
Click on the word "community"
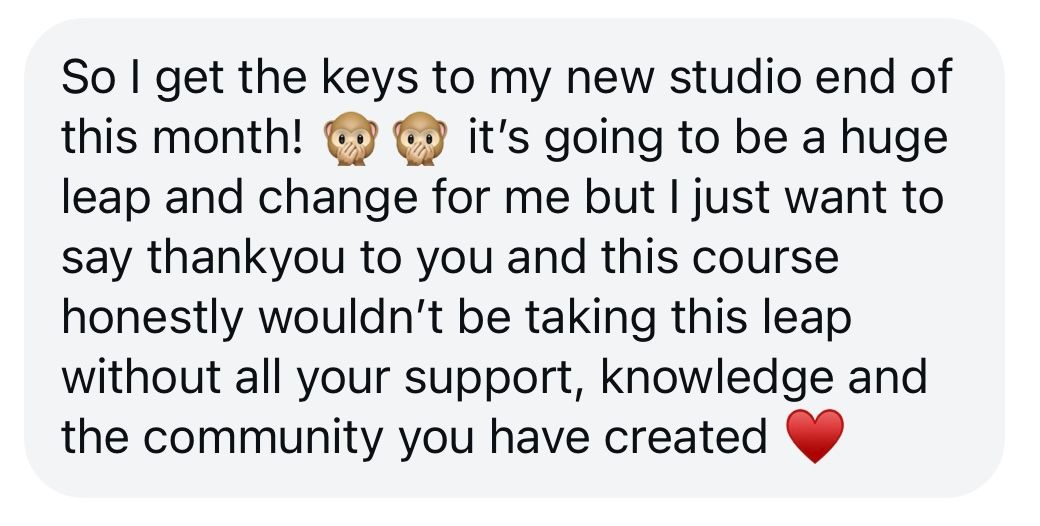263,438
